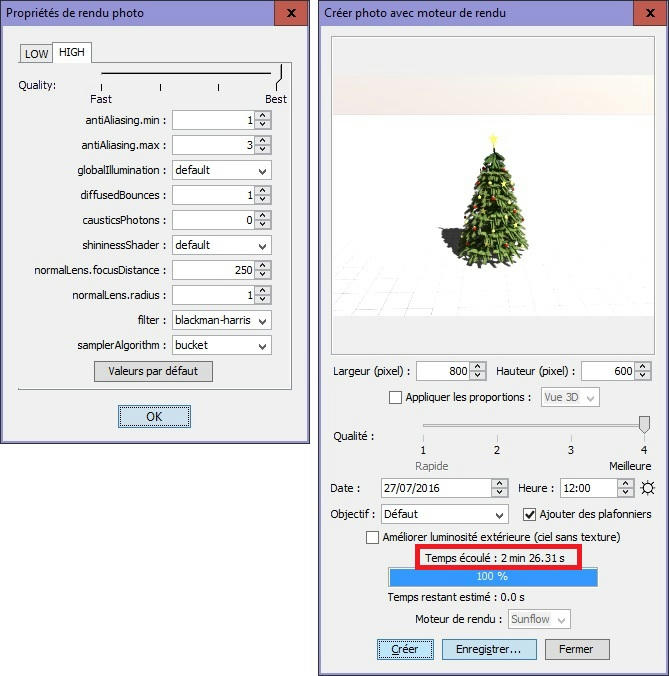Image resolution: width=669 pixels, height=676 pixels.
Task: Close the Propriétés de rendu photo dialog
Action: pyautogui.click(x=291, y=13)
